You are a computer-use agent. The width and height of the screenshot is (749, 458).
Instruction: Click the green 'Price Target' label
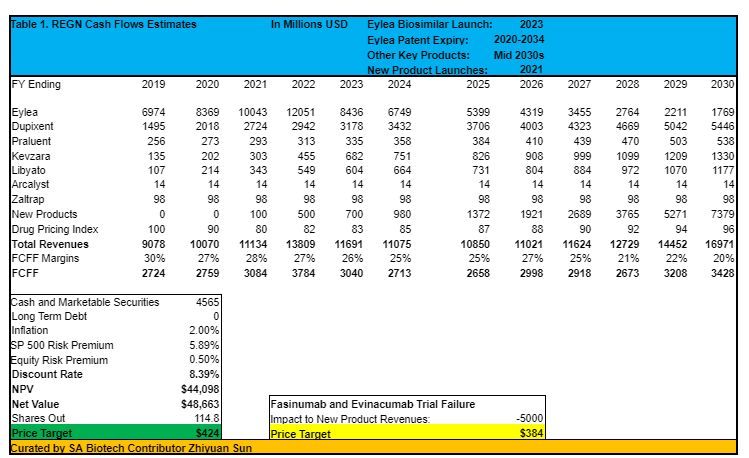42,434
